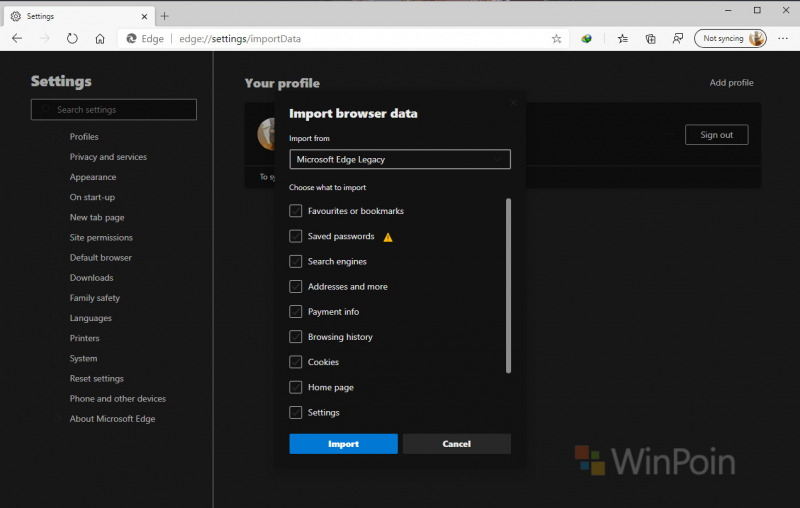Open On start-up settings
Viewport: 800px width, 508px height.
92,197
